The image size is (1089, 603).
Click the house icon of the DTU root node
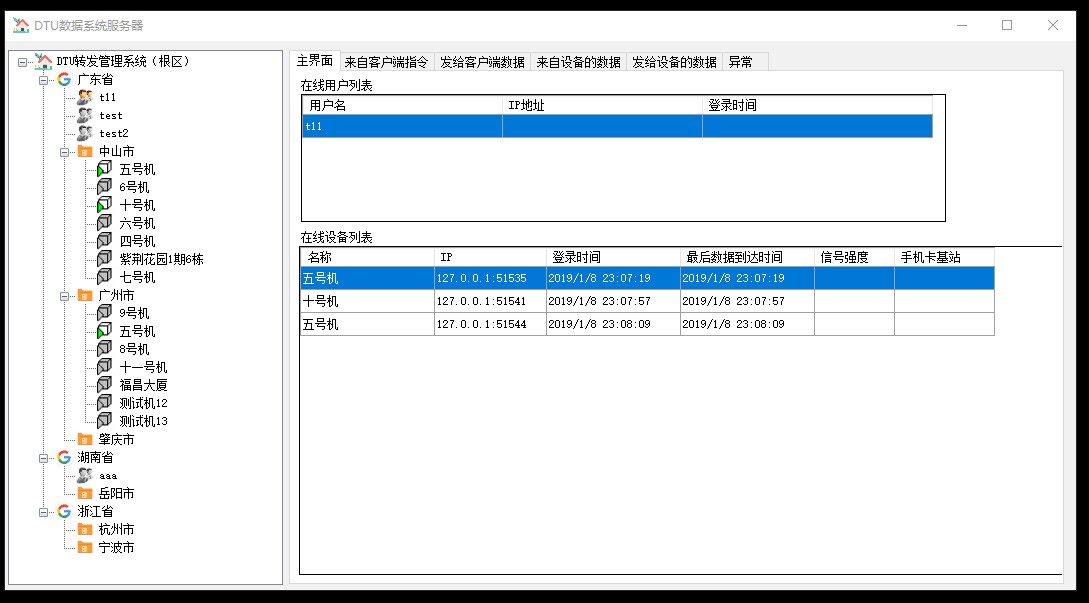pos(44,61)
